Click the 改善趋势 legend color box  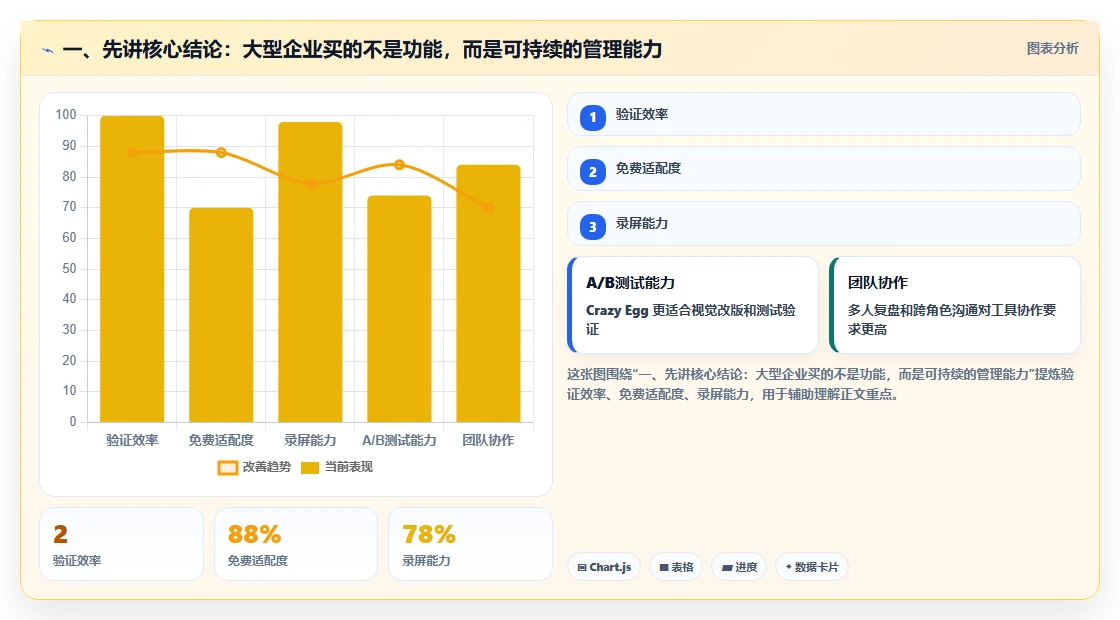pyautogui.click(x=228, y=468)
